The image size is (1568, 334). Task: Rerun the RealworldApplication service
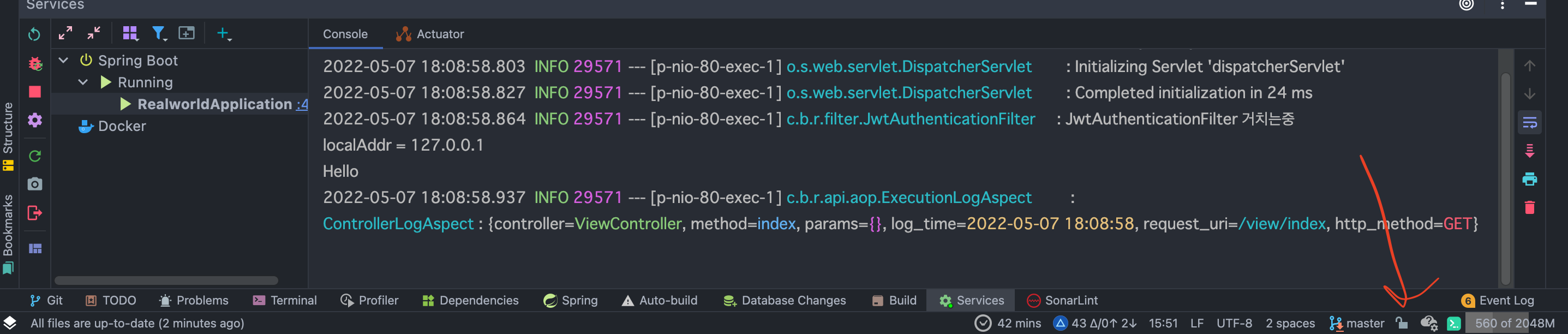point(34,34)
